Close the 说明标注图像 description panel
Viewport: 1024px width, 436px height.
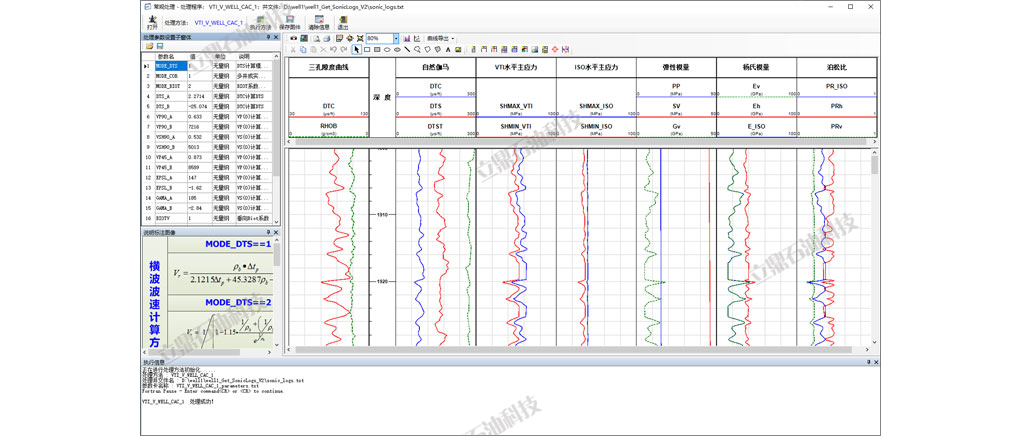276,232
